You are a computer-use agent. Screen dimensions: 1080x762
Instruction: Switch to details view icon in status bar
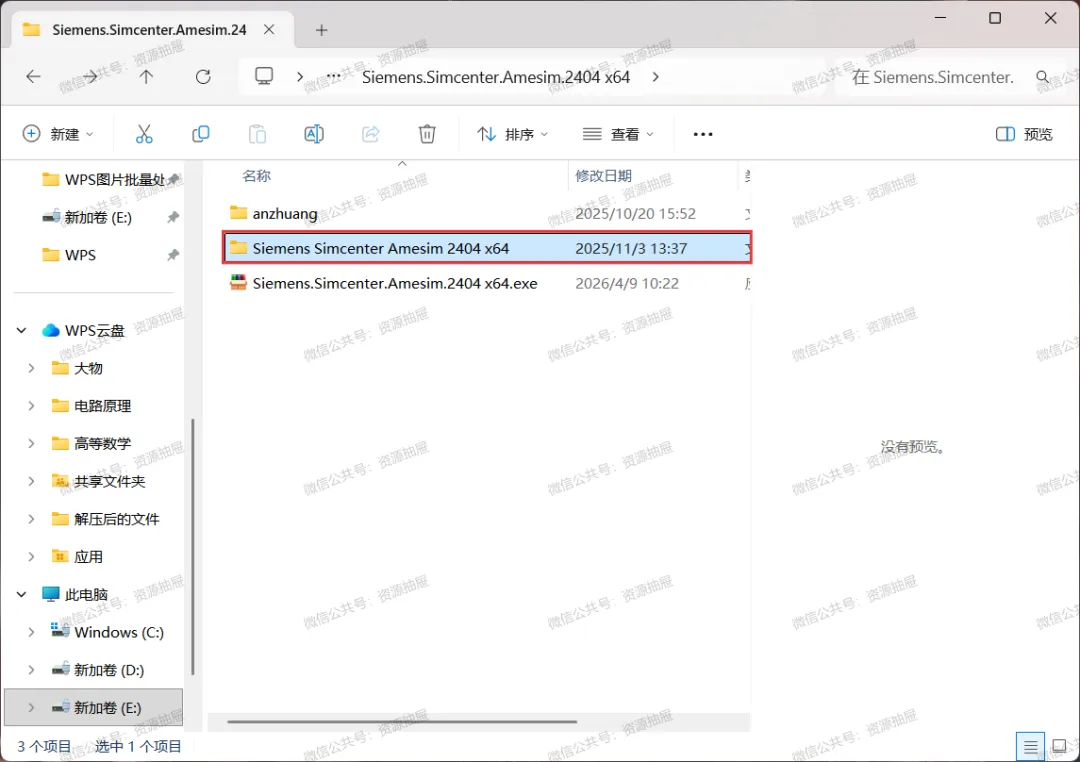(x=1030, y=746)
